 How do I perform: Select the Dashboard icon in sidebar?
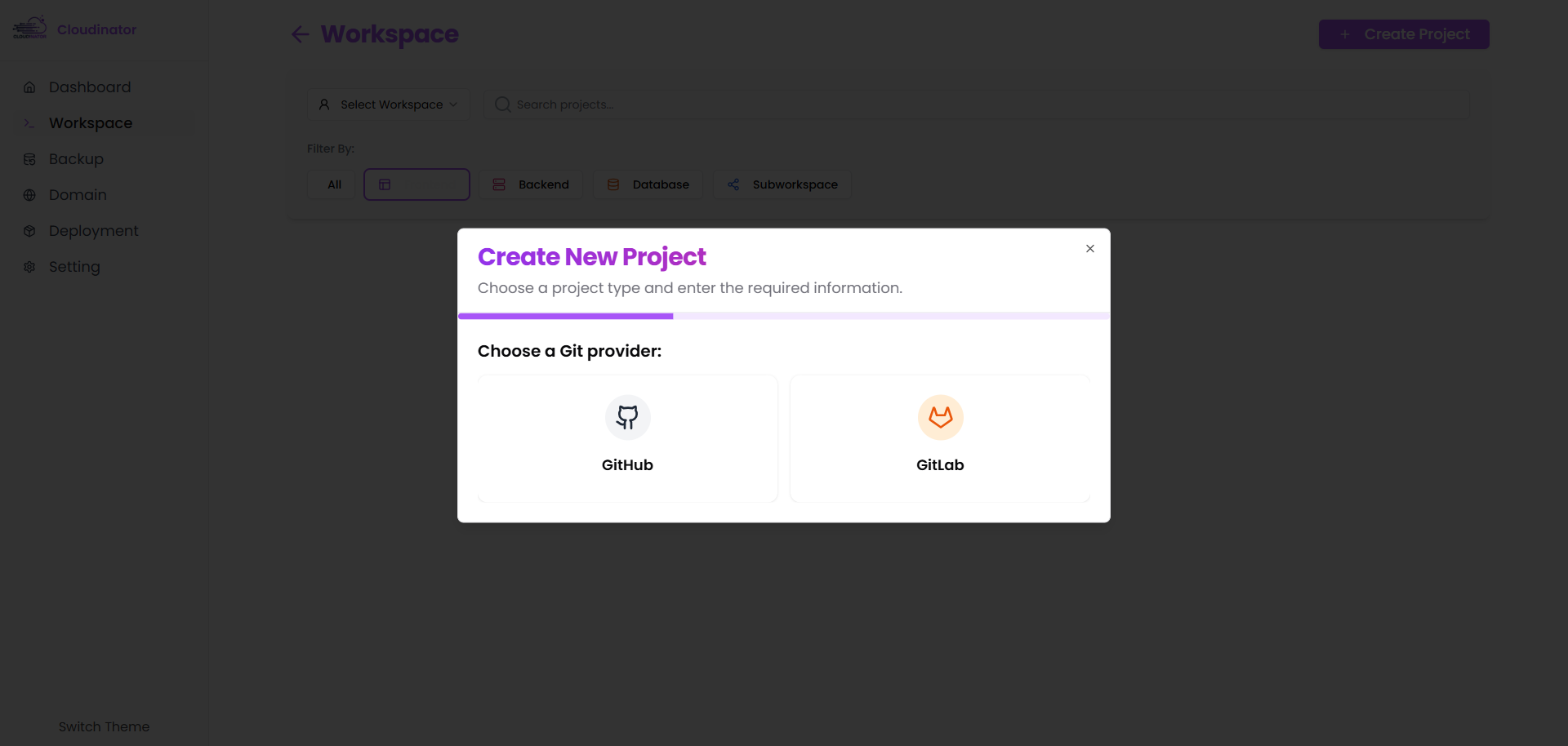coord(29,87)
